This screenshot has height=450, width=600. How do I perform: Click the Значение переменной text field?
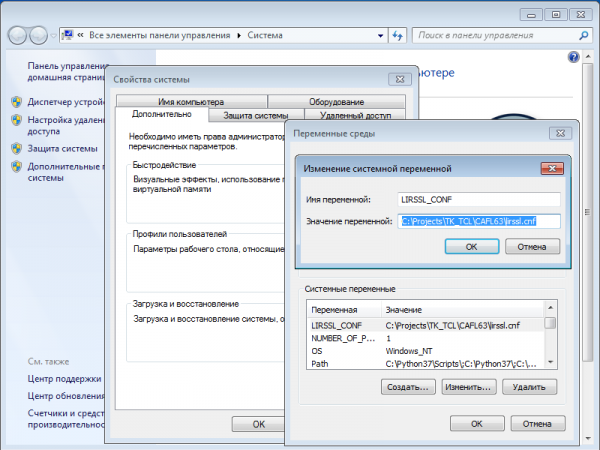click(x=479, y=222)
